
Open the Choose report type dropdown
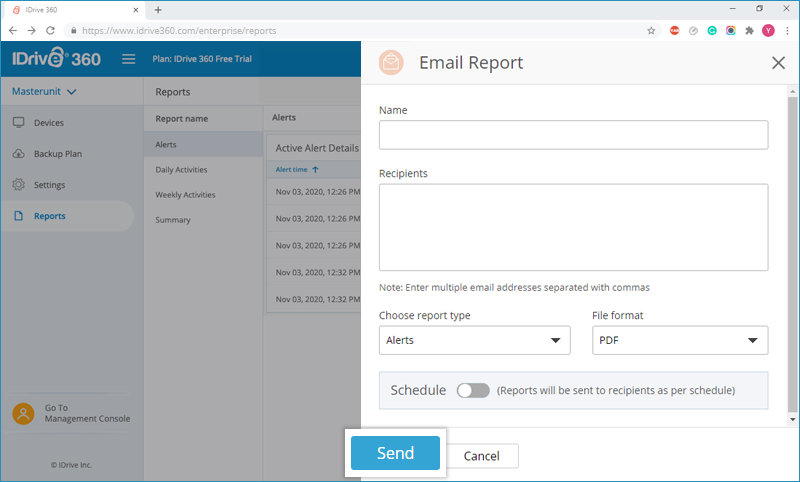point(474,340)
